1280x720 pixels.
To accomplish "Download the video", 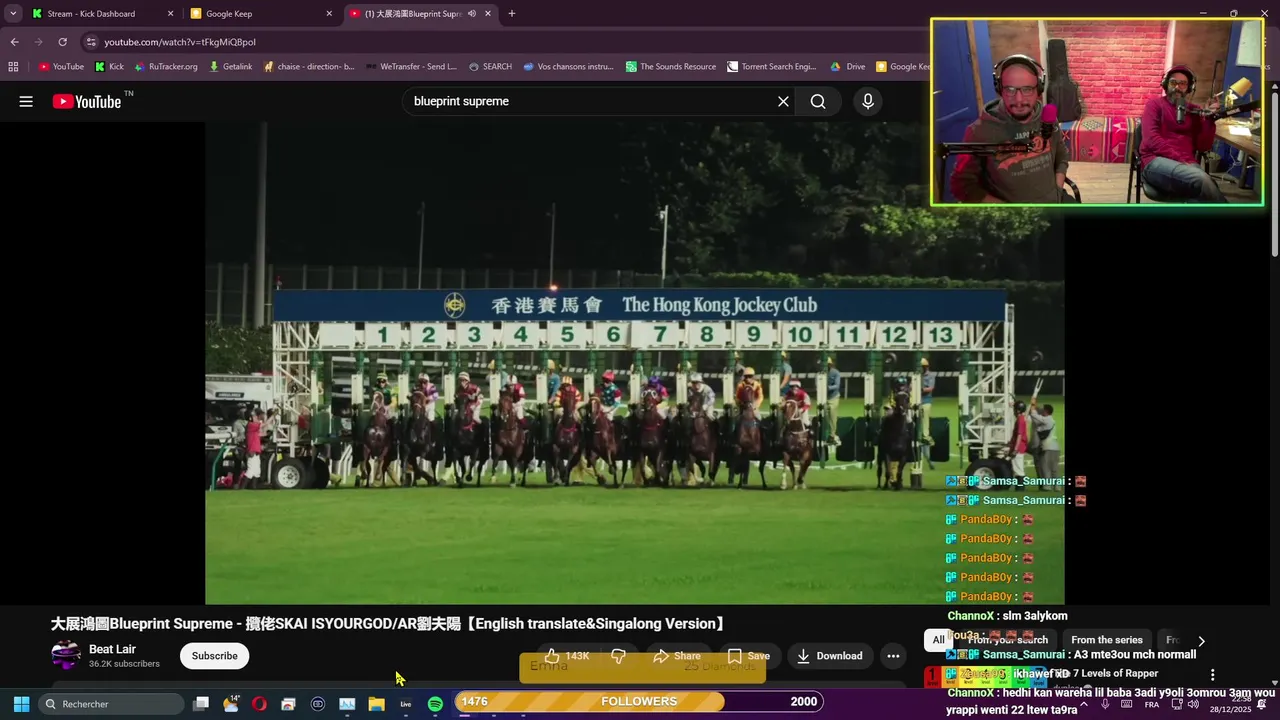I will (829, 656).
